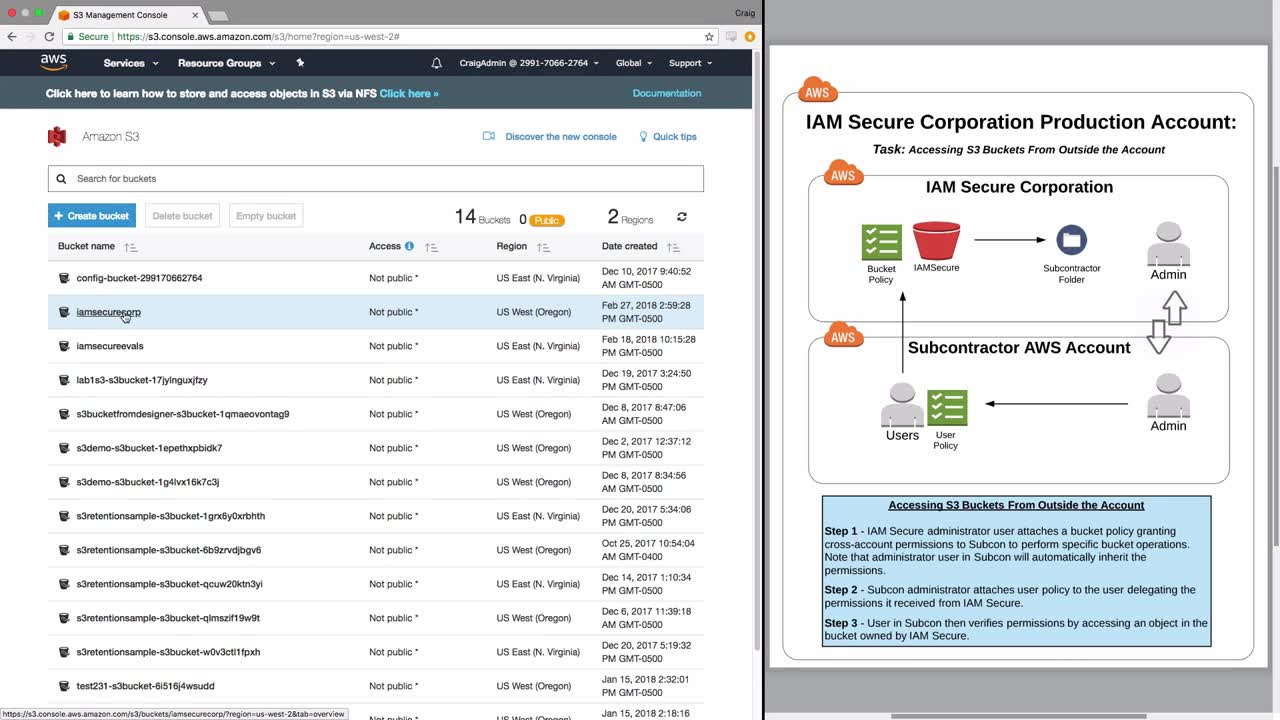The height and width of the screenshot is (720, 1280).
Task: Open the Discover the new console link
Action: (x=561, y=137)
